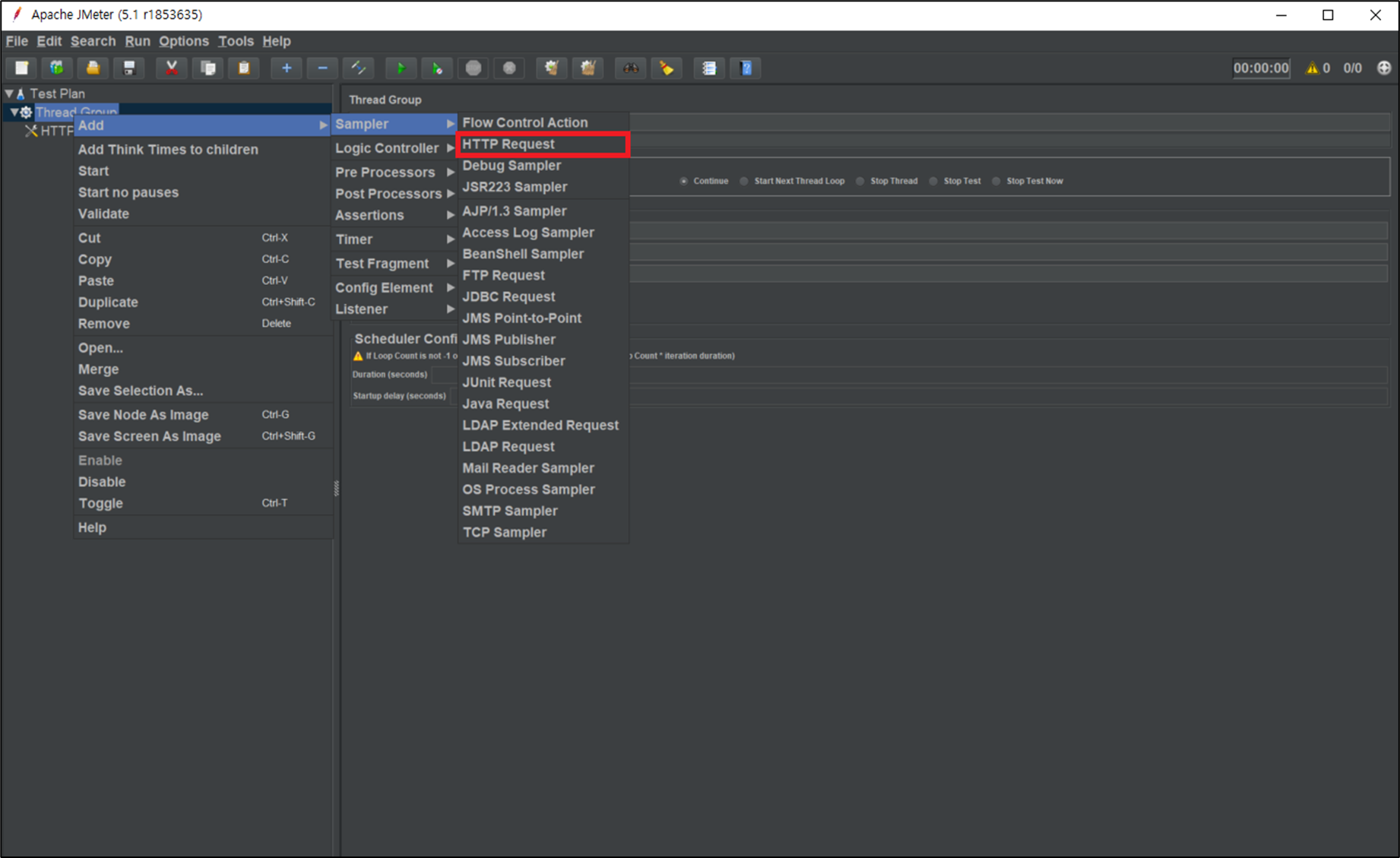
Task: Select Start Next Thread Loop radio button
Action: (x=744, y=182)
